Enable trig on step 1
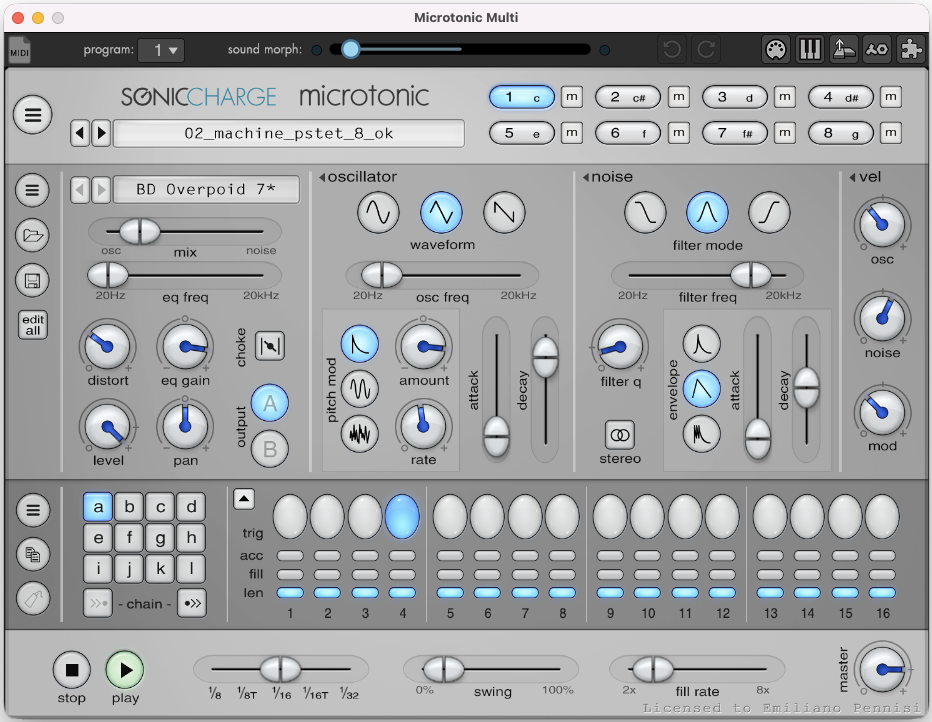Screen dimensions: 932x722 (290, 517)
